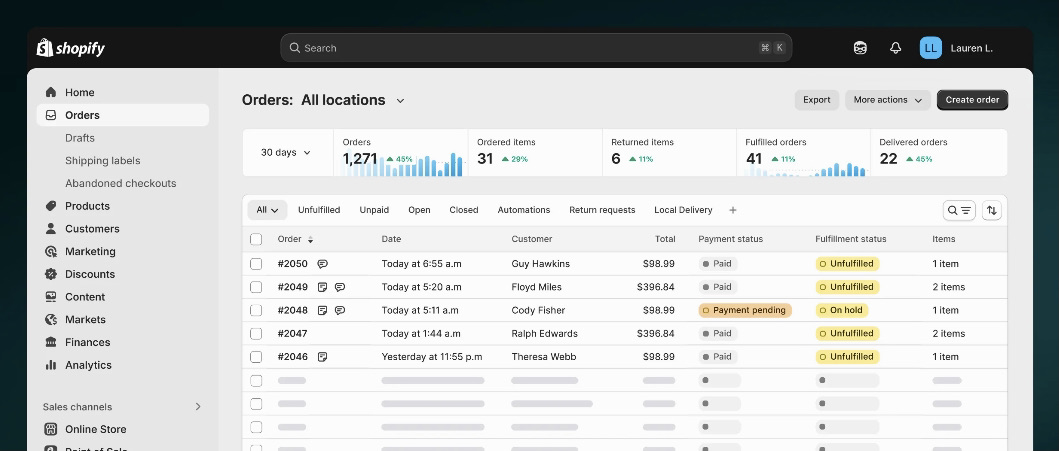
Task: Click note icon on order #2049
Action: tap(323, 287)
